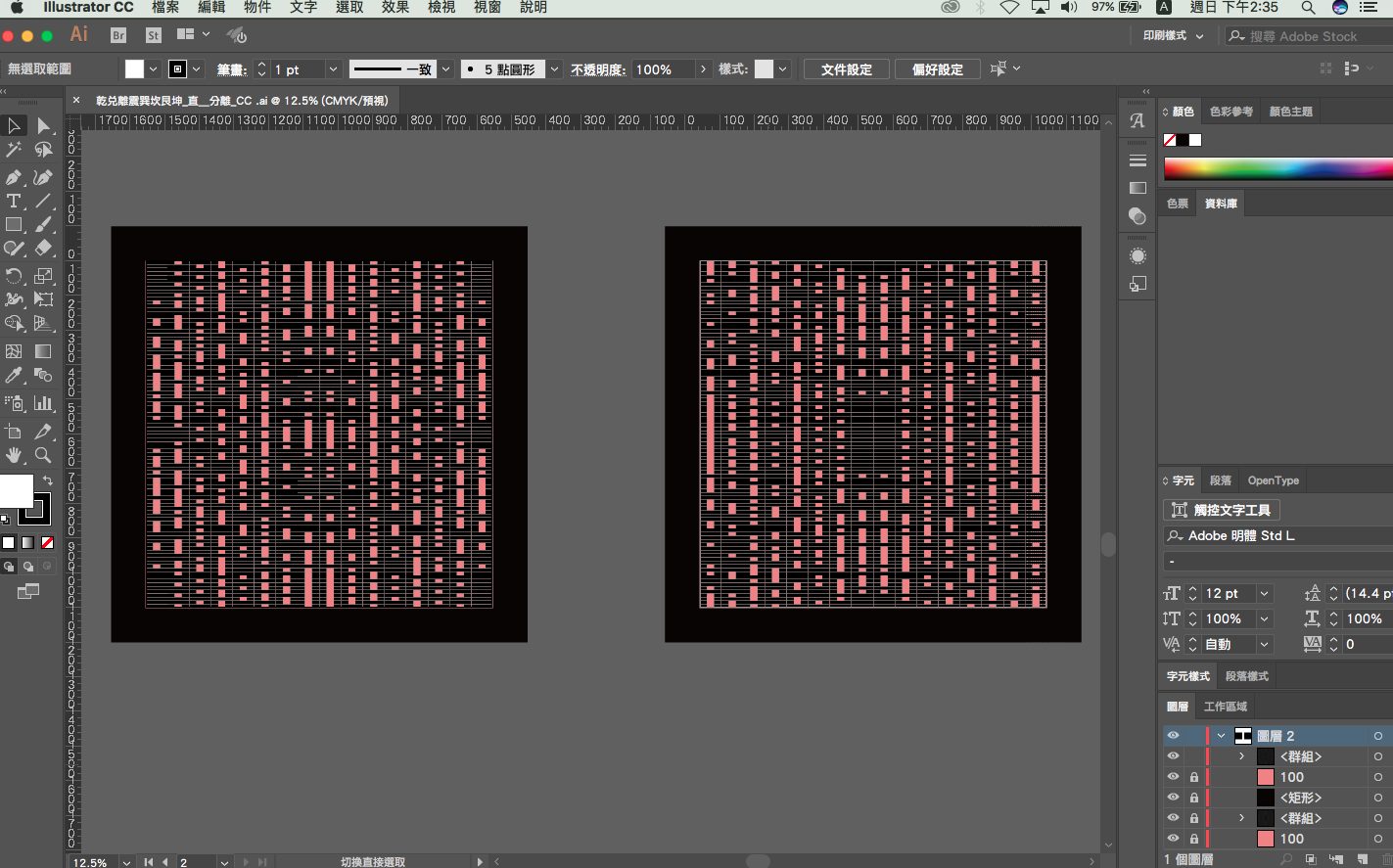Click the 觸控文字工具 button

(1221, 510)
